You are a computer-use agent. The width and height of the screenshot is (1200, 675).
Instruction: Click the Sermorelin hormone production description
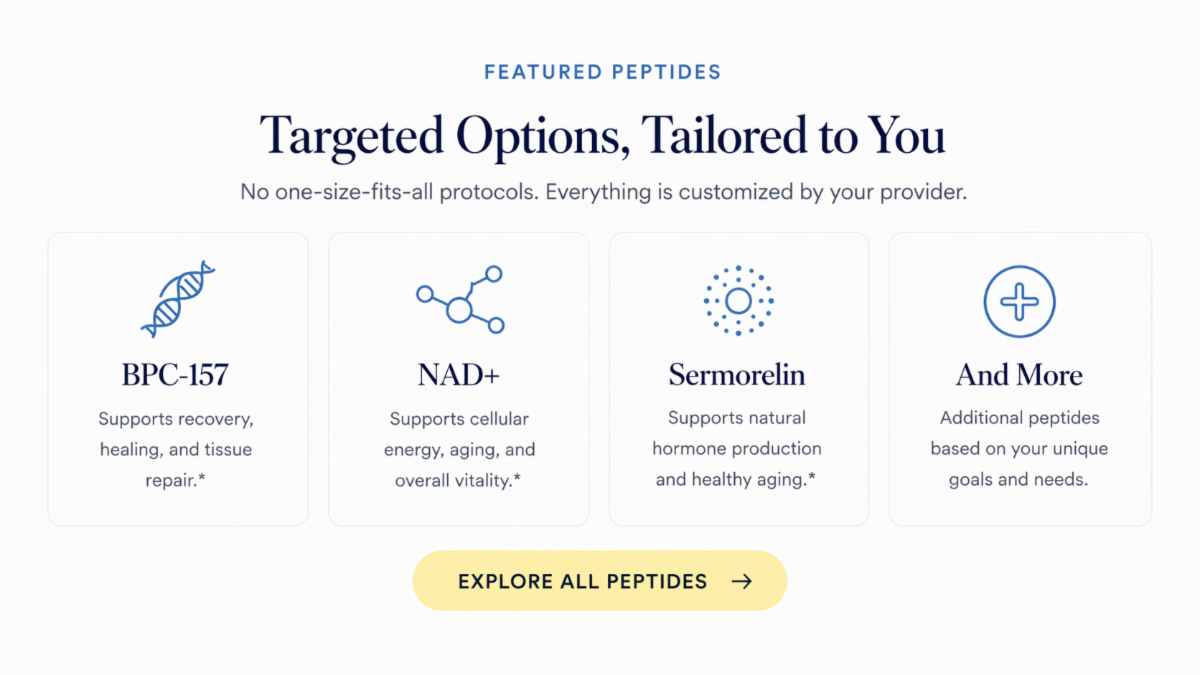(737, 449)
